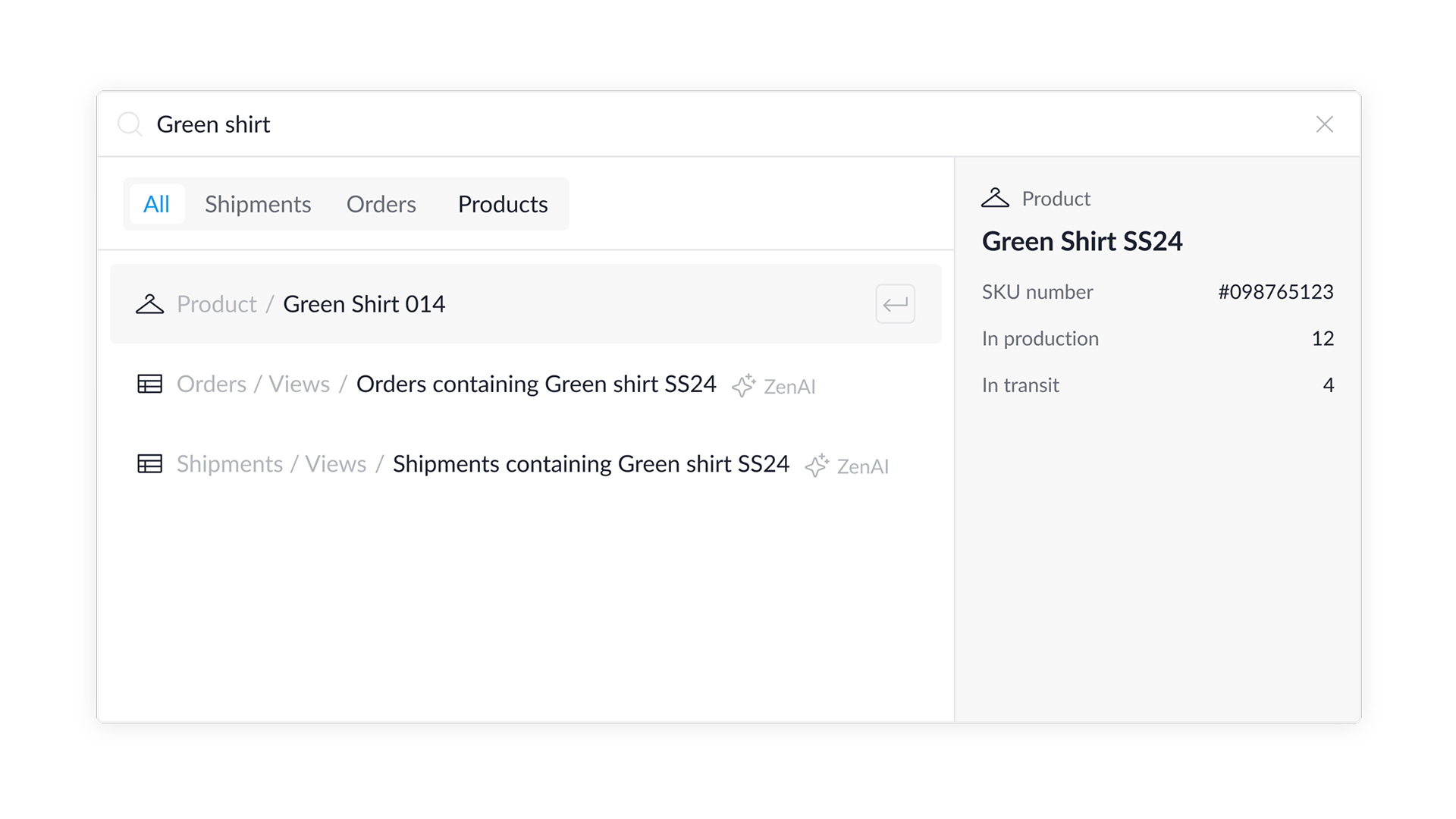Click hanger icon beside Green Shirt 014
The width and height of the screenshot is (1456, 819).
(x=149, y=304)
